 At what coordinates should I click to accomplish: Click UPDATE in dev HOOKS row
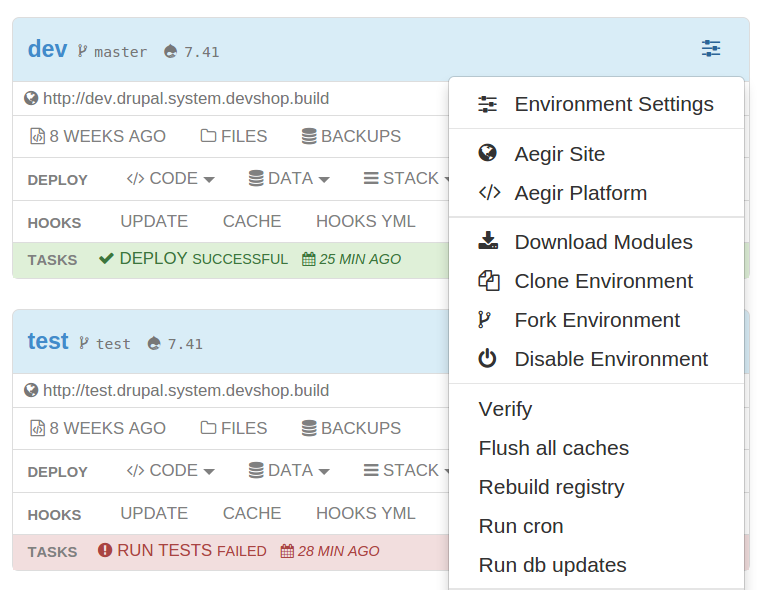(154, 221)
